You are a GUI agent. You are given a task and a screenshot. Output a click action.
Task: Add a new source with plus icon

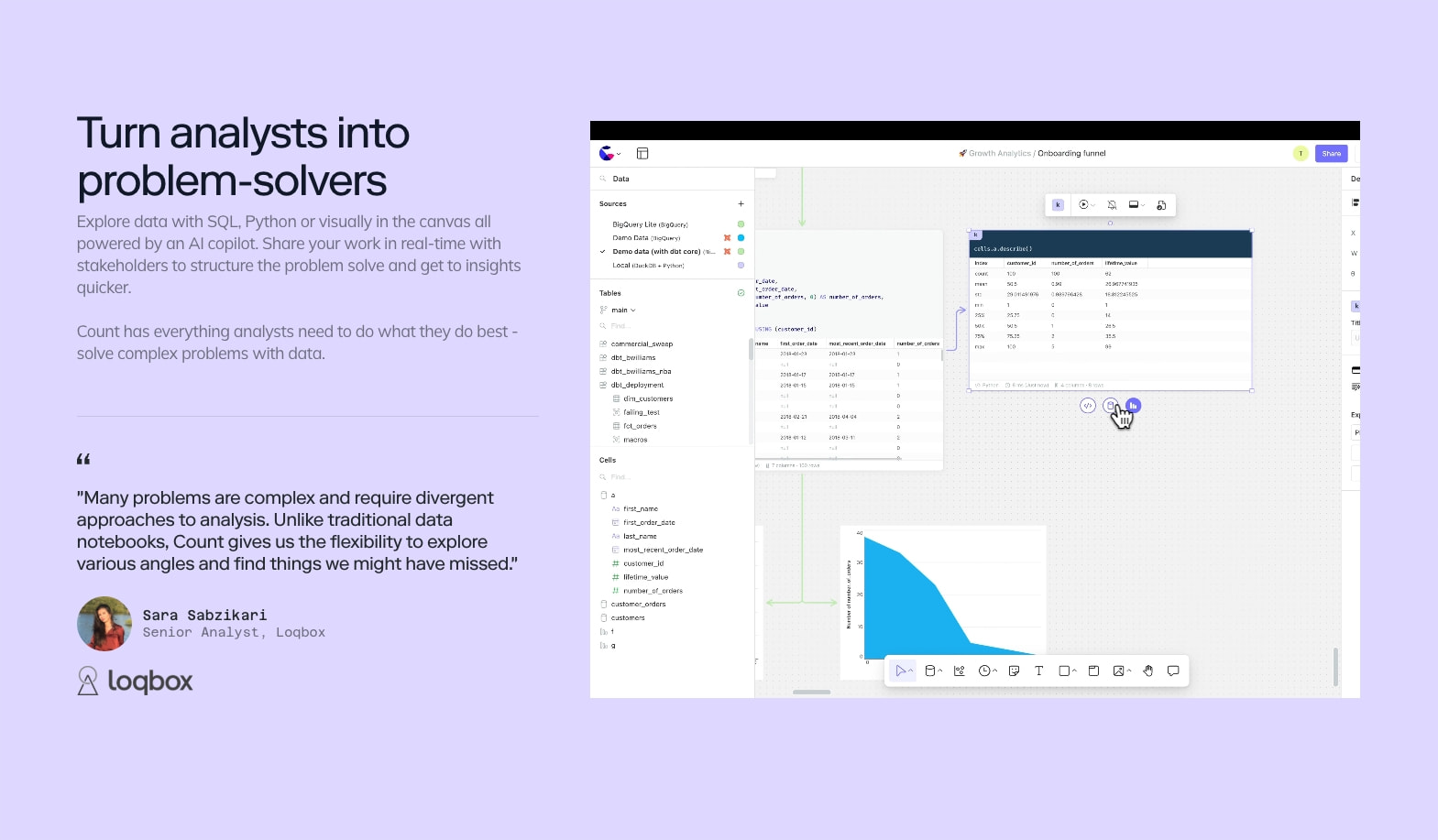[741, 204]
